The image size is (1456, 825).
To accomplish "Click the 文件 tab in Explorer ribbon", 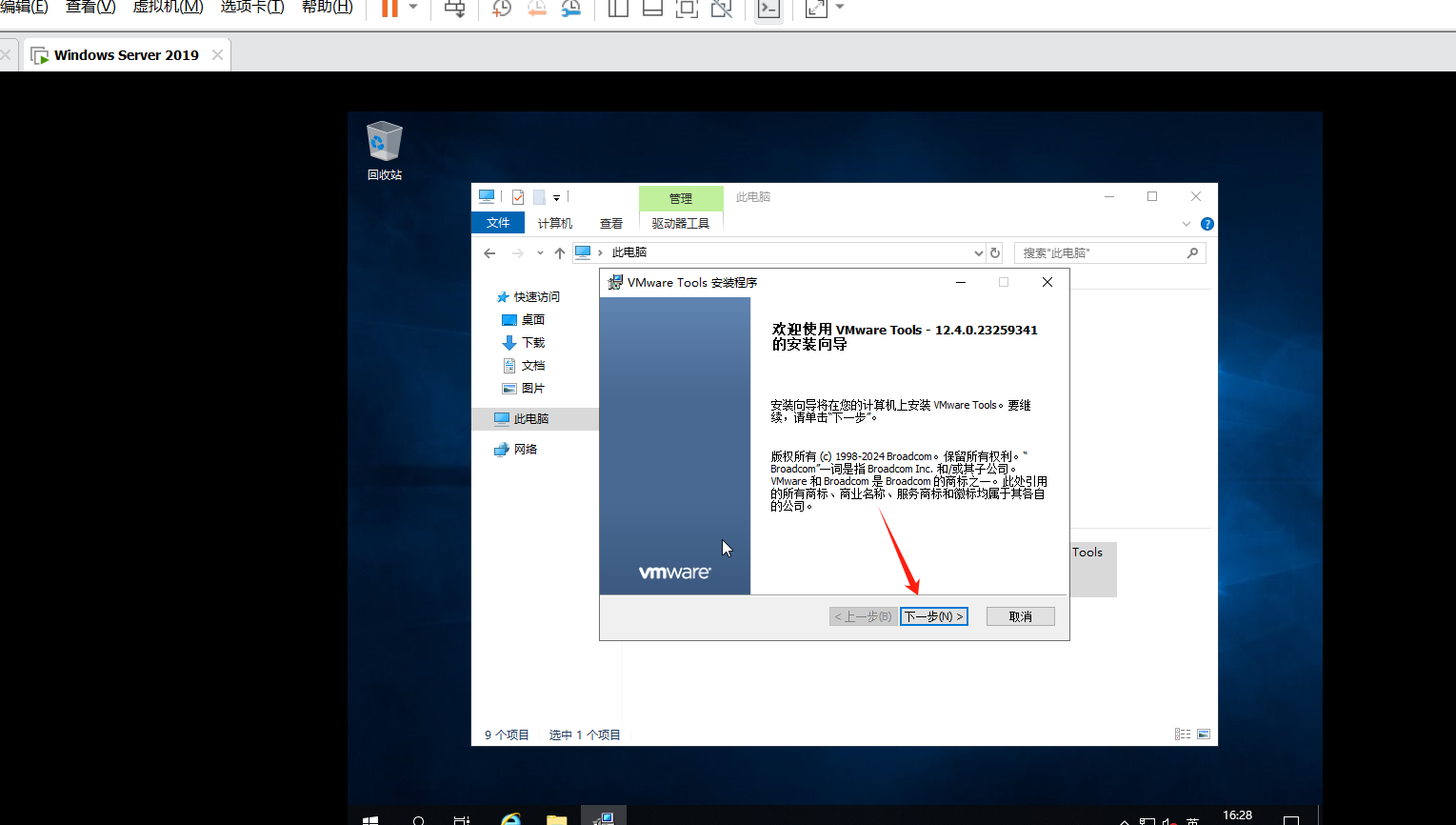I will tap(498, 223).
